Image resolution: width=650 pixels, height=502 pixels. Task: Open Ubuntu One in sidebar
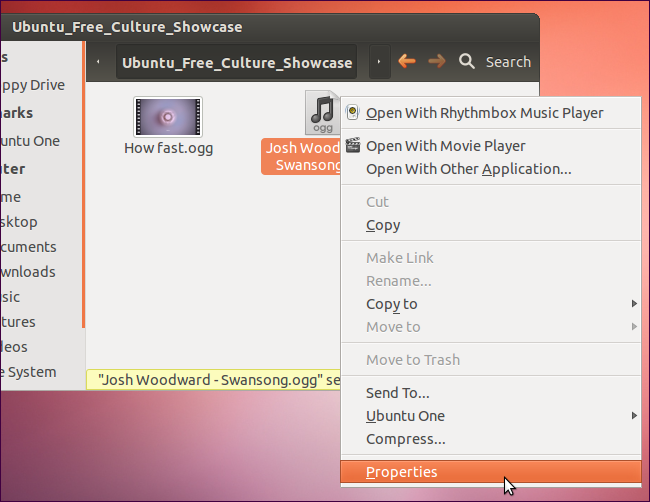30,141
